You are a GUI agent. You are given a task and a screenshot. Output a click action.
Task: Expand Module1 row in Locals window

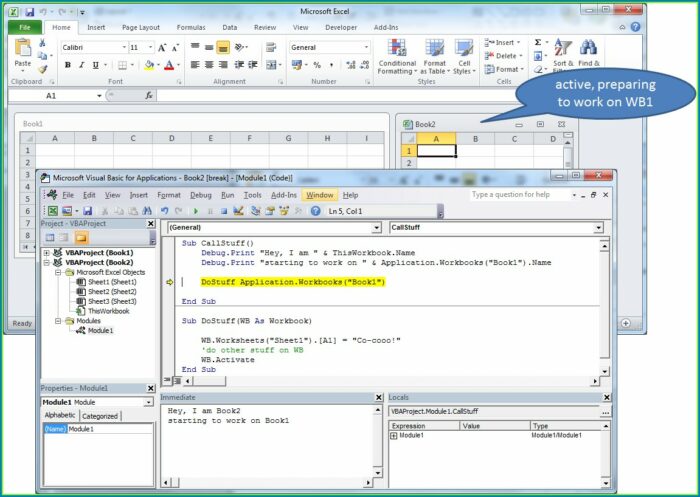[394, 436]
